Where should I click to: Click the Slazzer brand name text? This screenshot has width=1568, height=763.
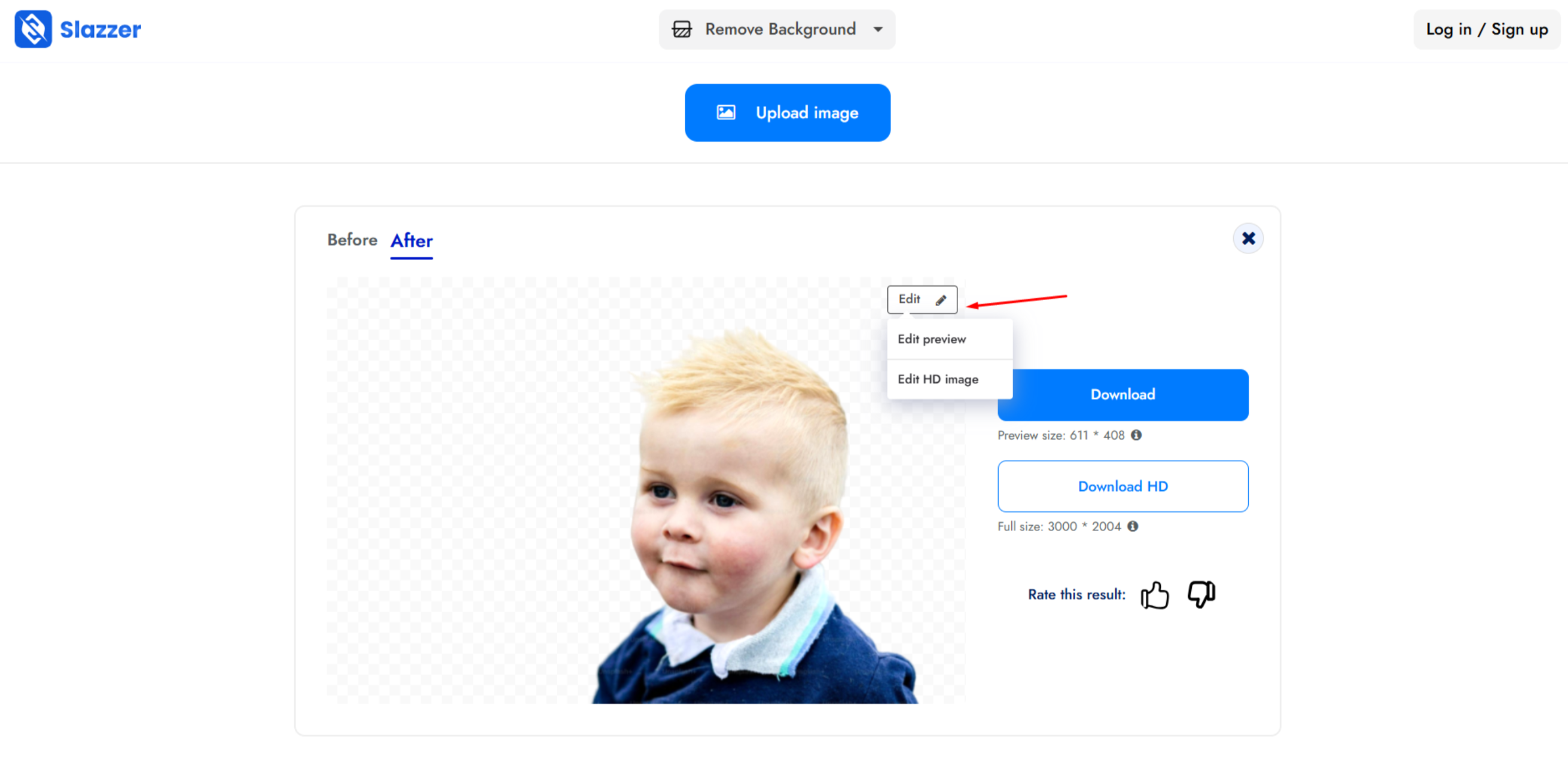coord(100,29)
